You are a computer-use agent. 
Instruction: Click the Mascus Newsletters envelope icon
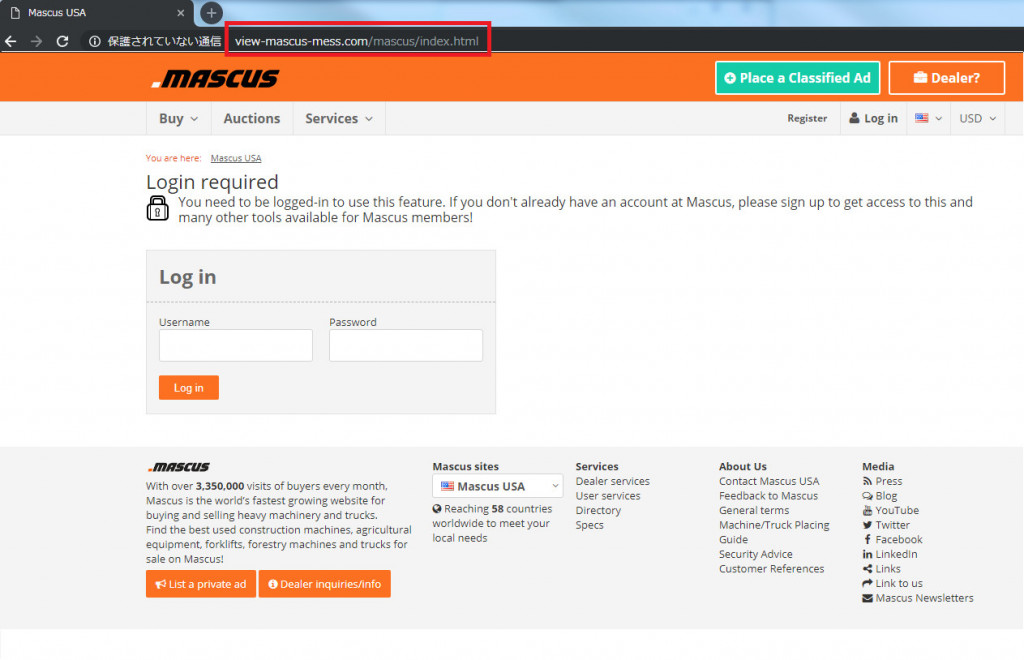[867, 598]
